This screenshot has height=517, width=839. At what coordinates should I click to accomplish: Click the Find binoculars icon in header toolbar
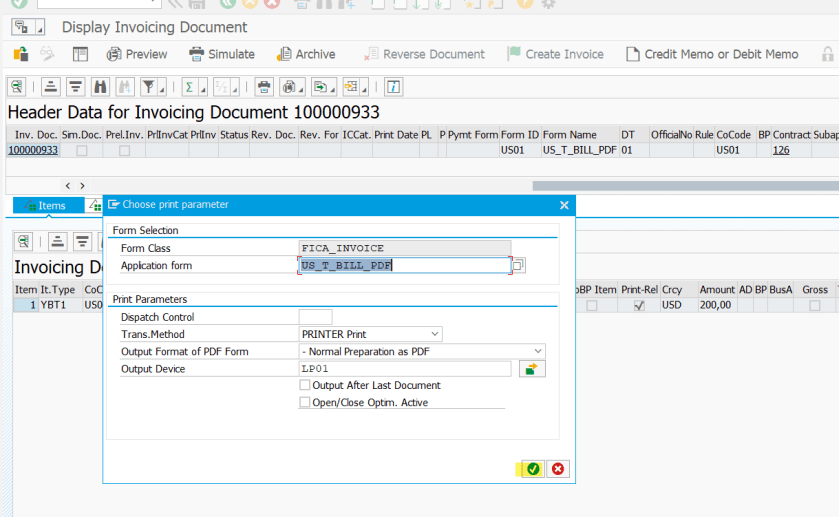tap(100, 86)
